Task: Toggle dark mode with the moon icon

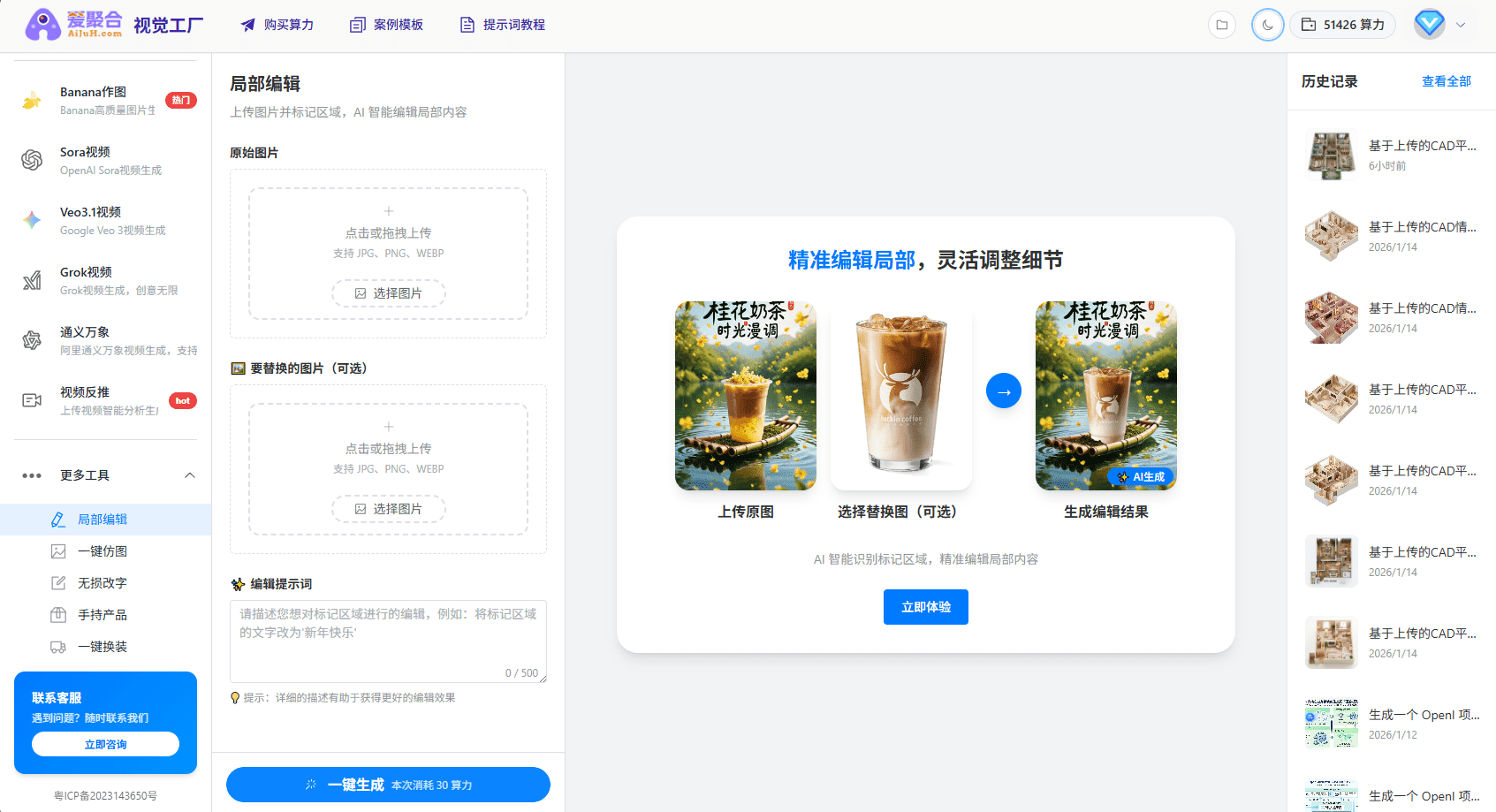Action: (x=1267, y=25)
